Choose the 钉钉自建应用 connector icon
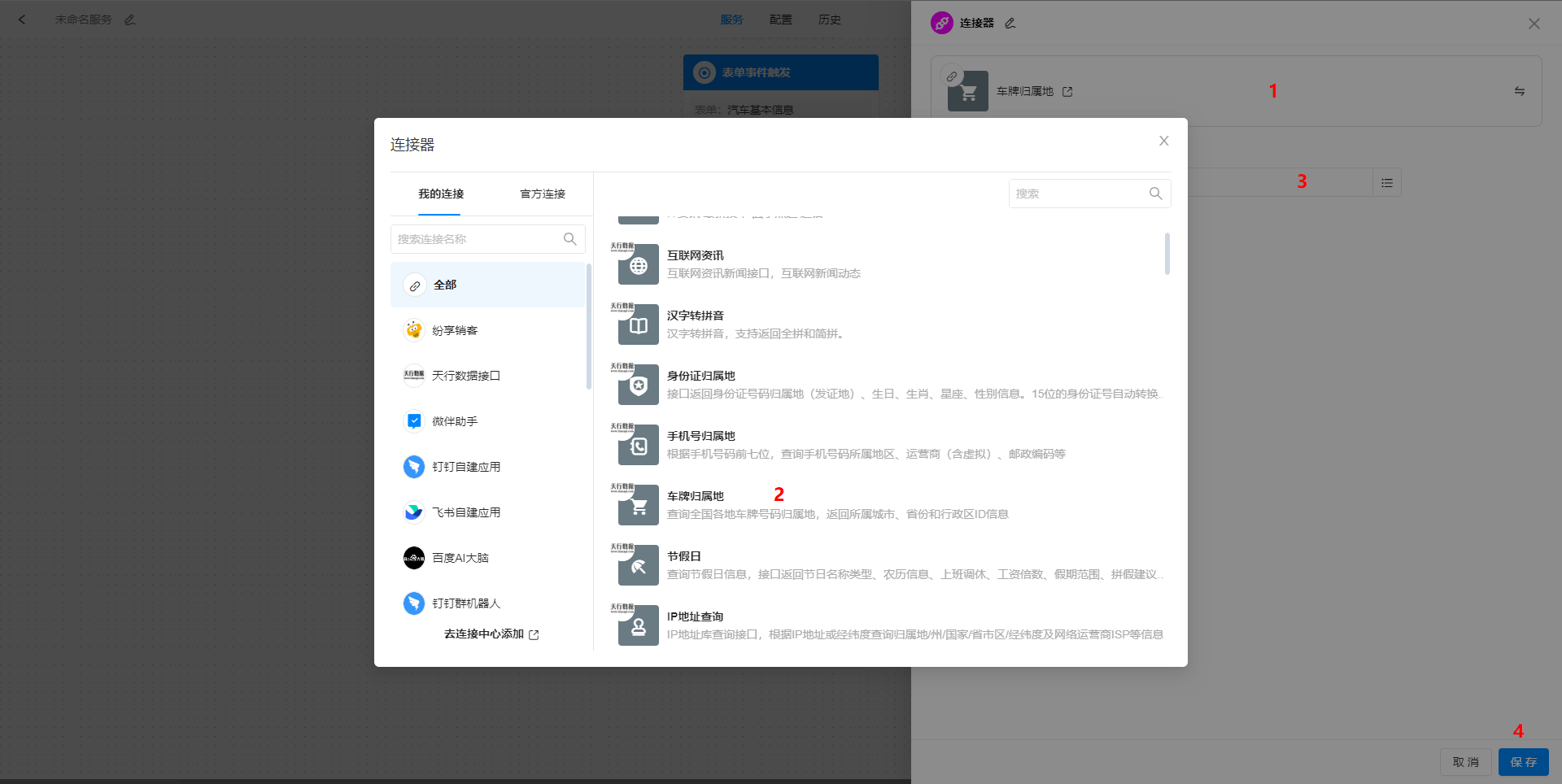Image resolution: width=1562 pixels, height=784 pixels. coord(414,467)
